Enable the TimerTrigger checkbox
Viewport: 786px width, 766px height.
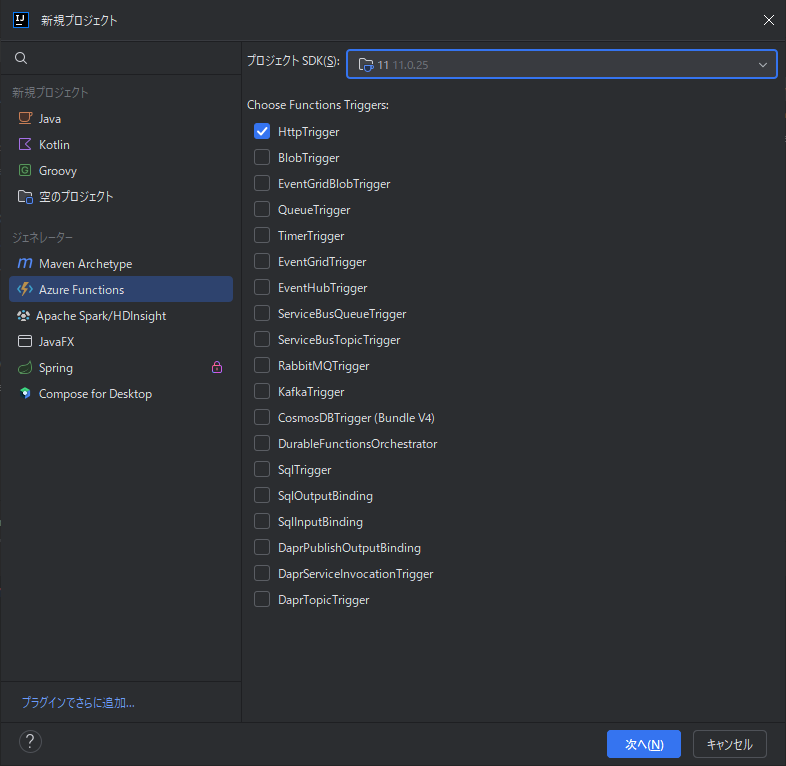pyautogui.click(x=262, y=235)
